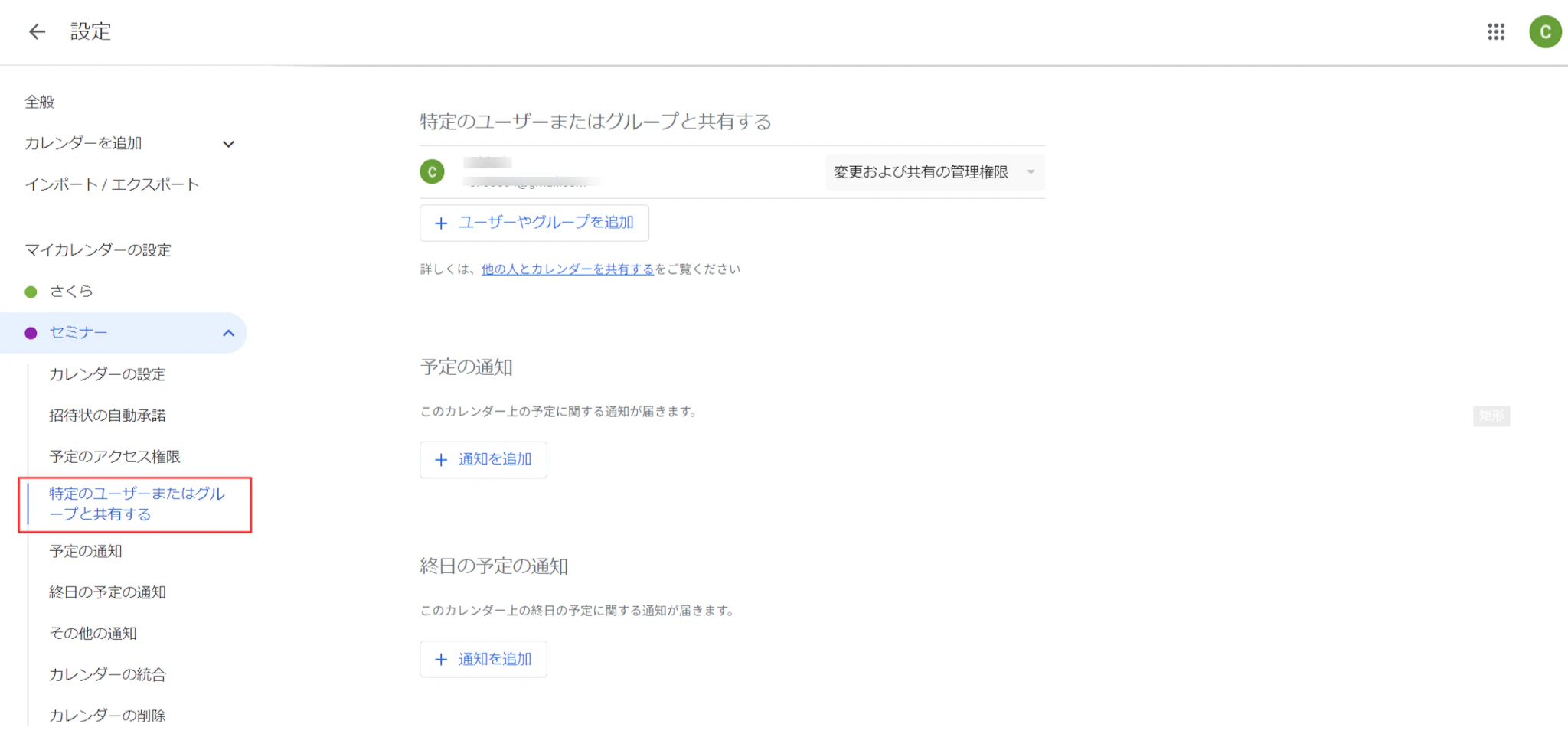Click the purple dot beside セミナー

point(31,333)
